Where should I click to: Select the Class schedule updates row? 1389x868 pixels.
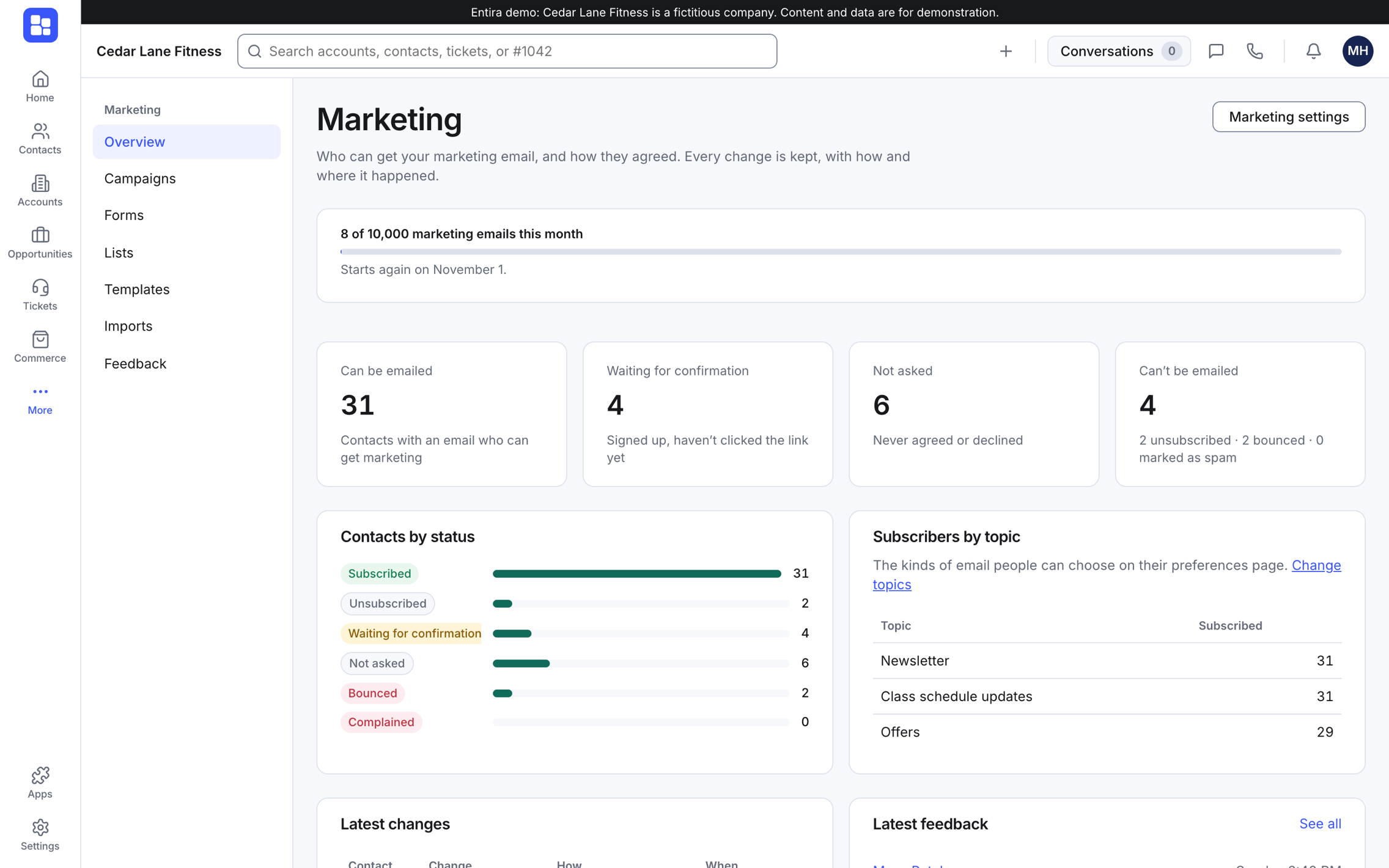click(1107, 696)
